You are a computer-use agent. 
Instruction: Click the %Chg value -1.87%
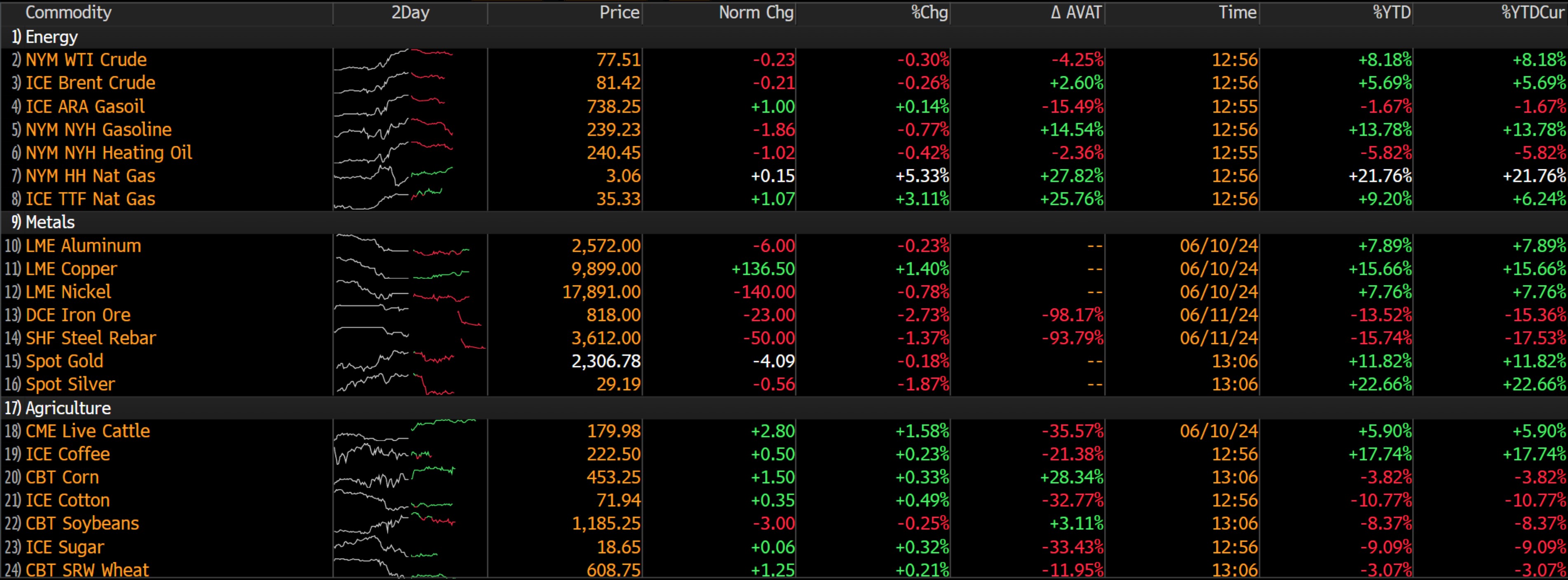(x=923, y=385)
